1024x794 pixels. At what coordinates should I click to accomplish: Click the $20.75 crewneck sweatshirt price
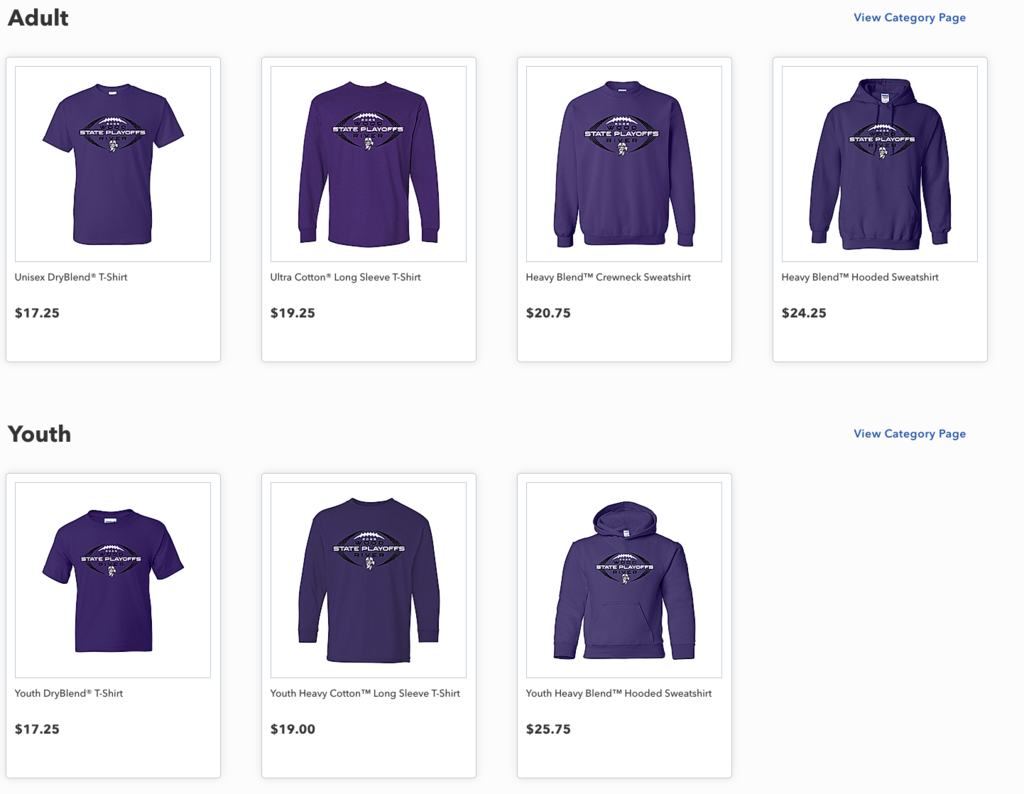[x=548, y=313]
